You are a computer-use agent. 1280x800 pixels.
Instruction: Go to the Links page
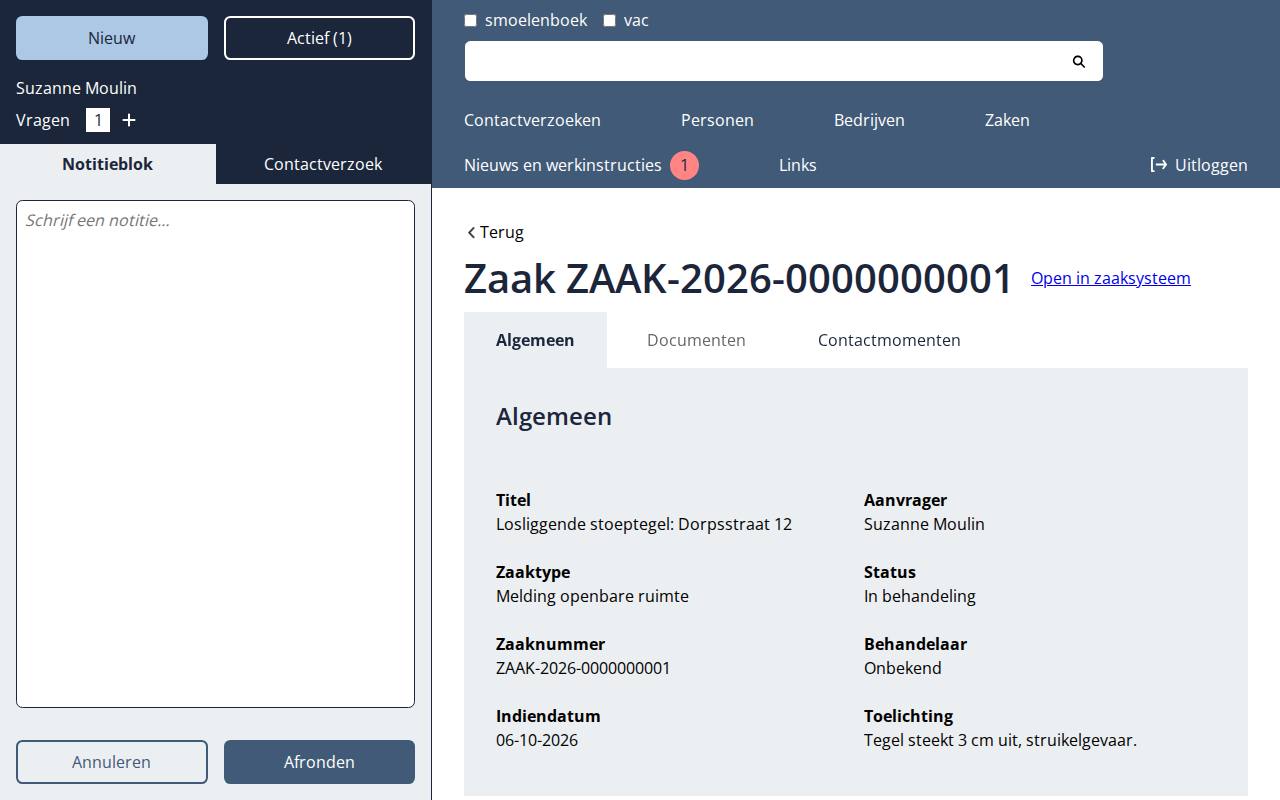pos(798,165)
